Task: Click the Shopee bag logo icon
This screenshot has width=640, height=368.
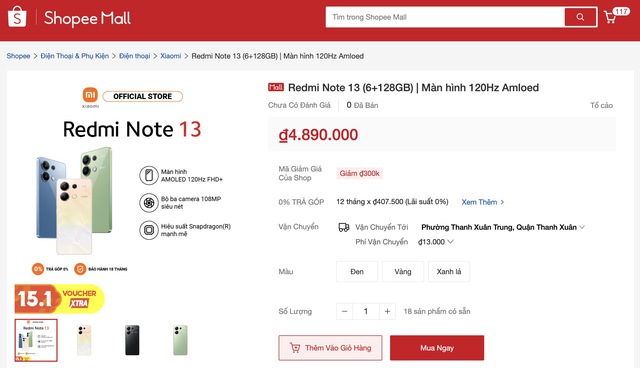Action: point(17,17)
